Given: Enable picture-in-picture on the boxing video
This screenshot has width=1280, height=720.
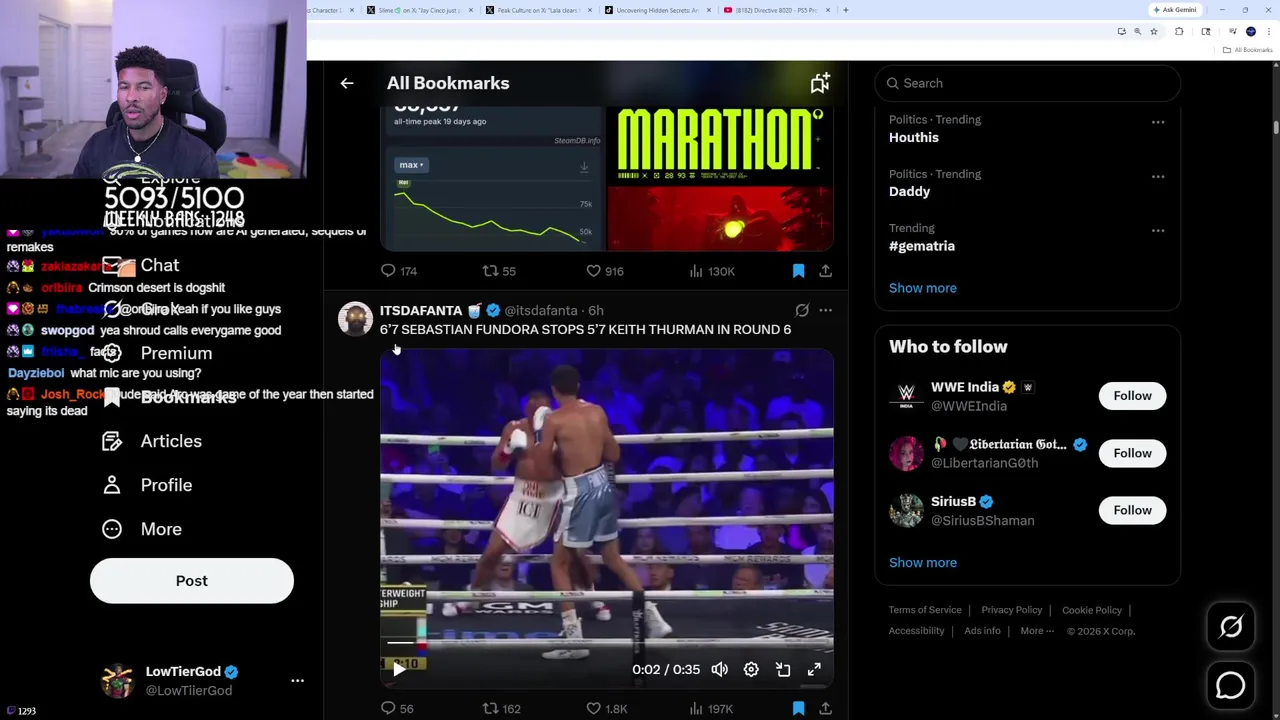Looking at the screenshot, I should coord(783,670).
